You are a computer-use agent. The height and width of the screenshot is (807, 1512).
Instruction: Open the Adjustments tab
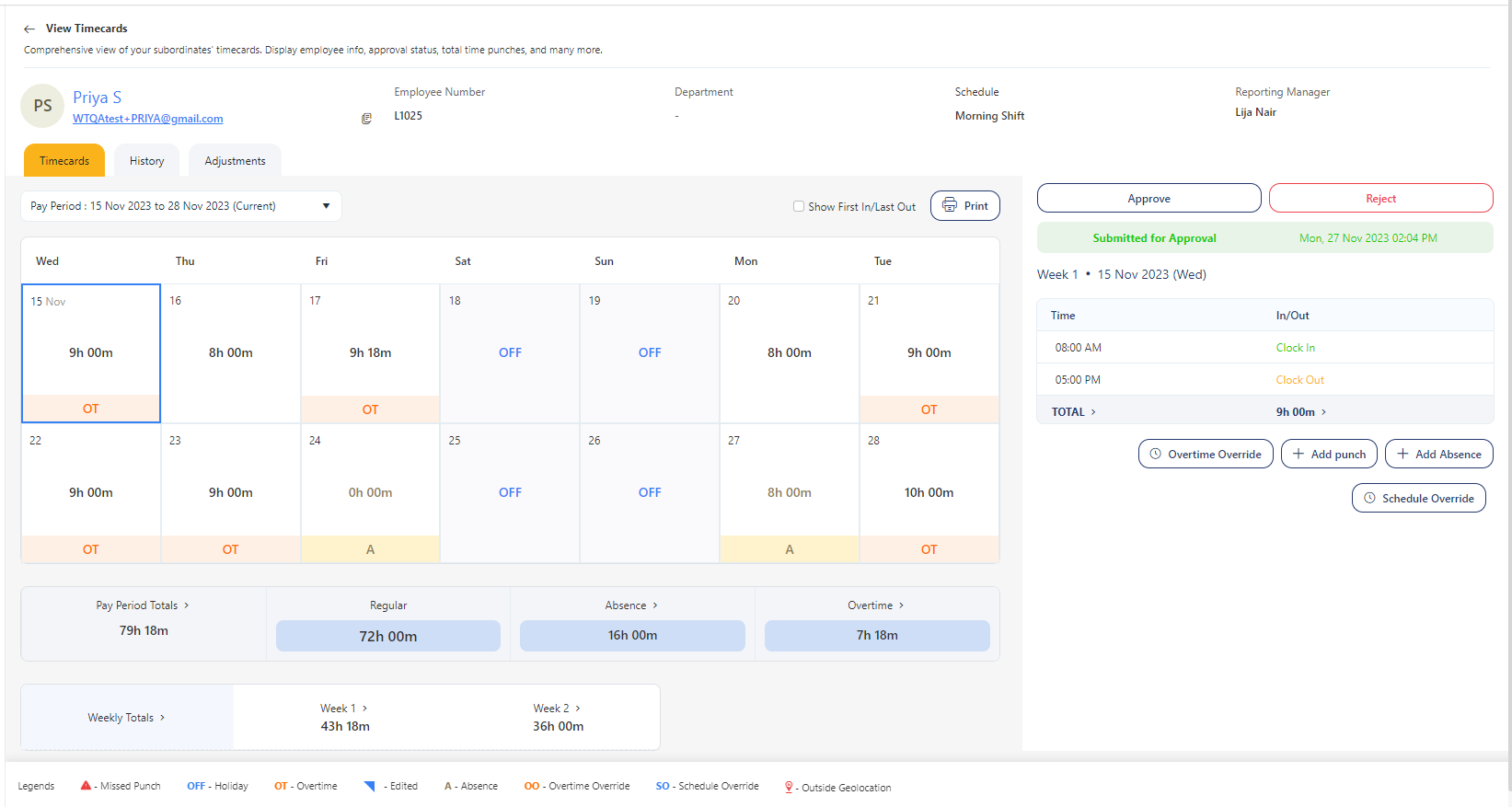tap(235, 161)
